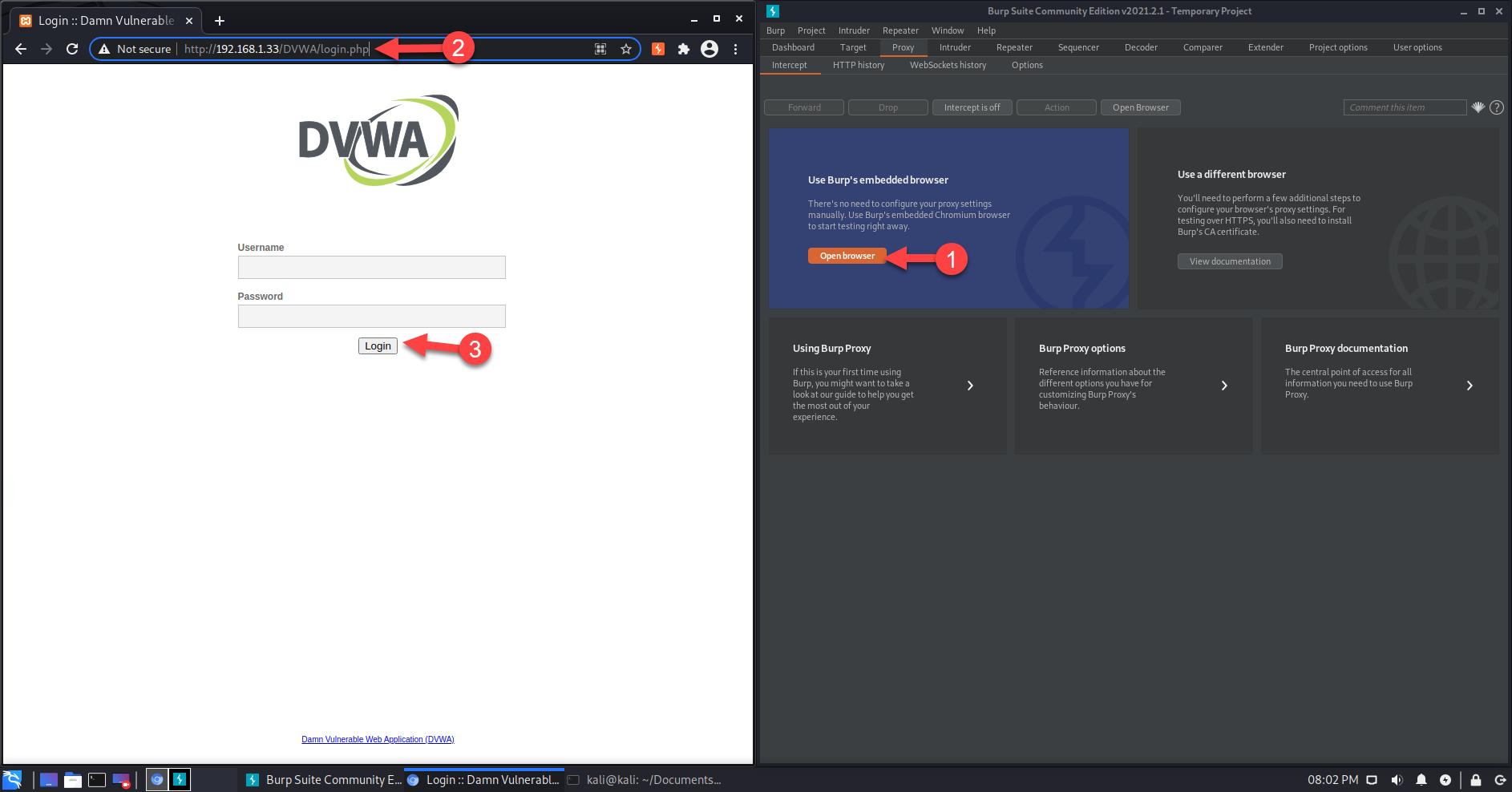Viewport: 1512px width, 792px height.
Task: Click the screen recorder panel icon
Action: 121,780
